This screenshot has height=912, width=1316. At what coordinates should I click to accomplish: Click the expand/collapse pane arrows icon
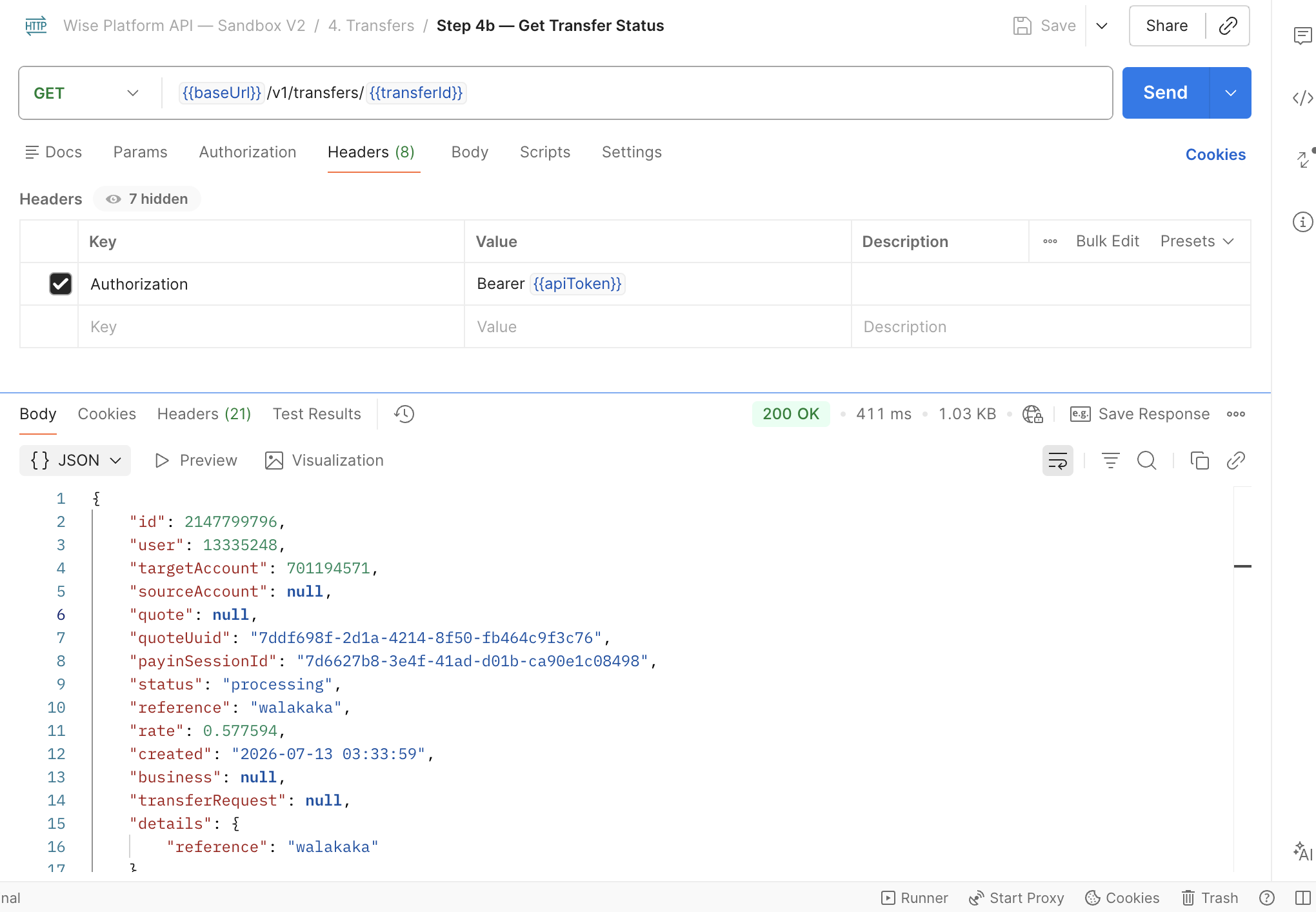point(1304,159)
